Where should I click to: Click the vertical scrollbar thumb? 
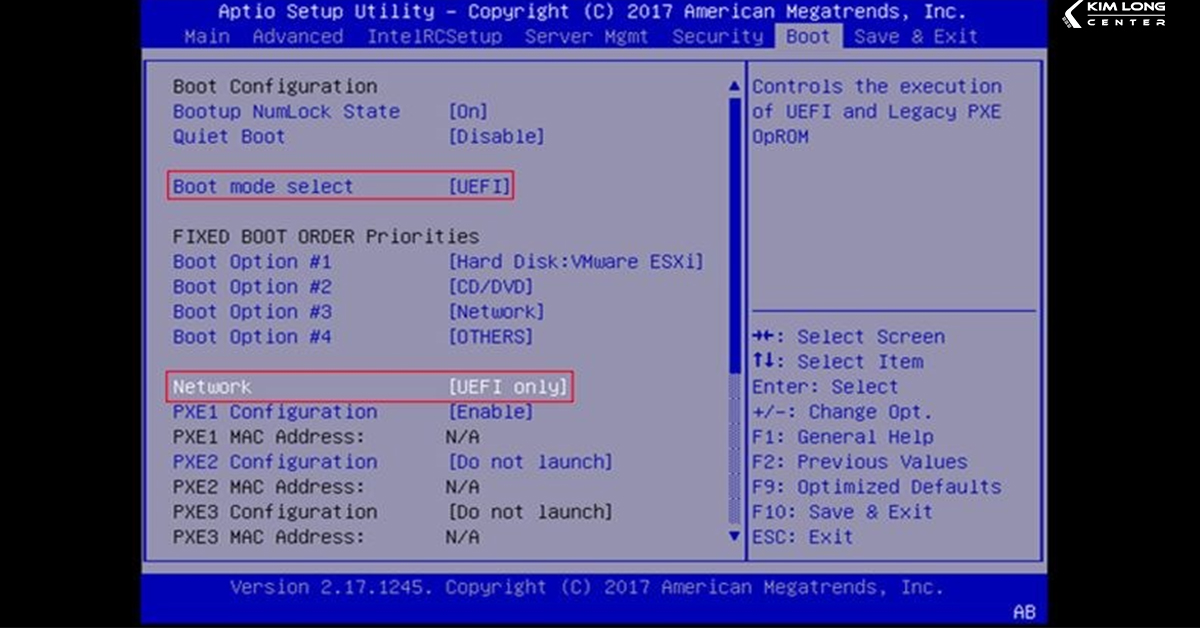(x=736, y=230)
